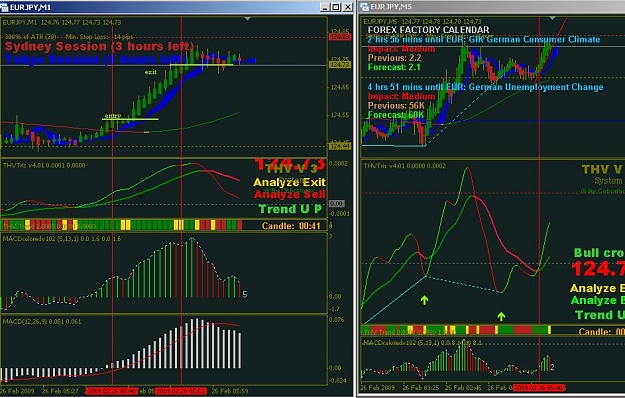Click the 124.44 price label on M1 axis
Viewport: 625px width, 398px height.
[x=340, y=147]
